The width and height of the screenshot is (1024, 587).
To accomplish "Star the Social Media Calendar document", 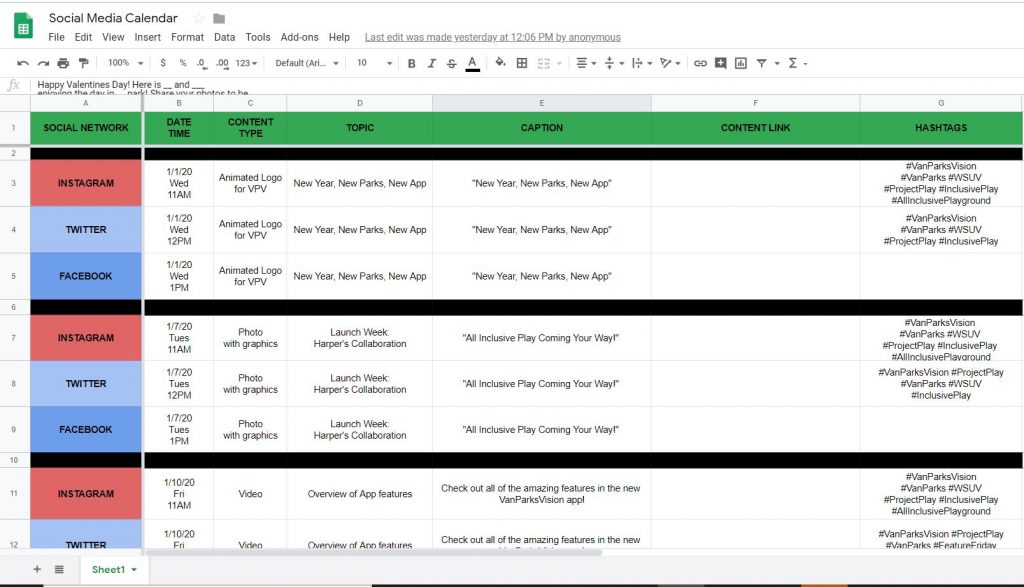I will click(198, 18).
